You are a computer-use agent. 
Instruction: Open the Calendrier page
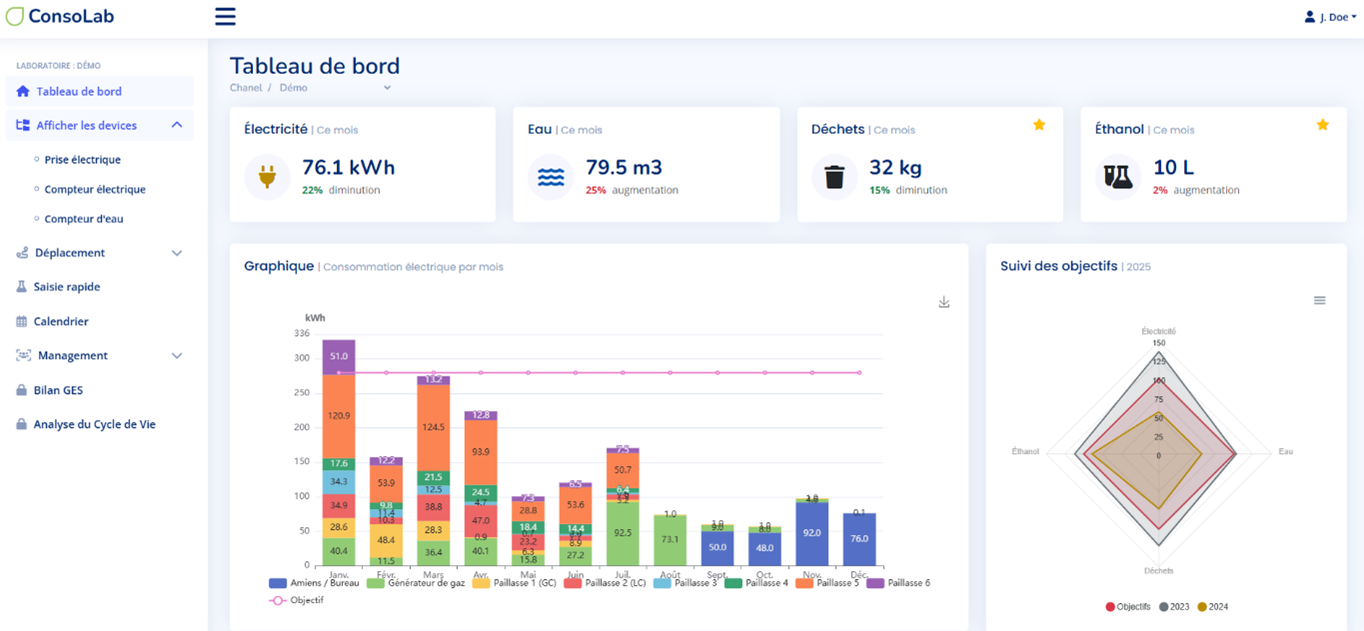pos(61,322)
